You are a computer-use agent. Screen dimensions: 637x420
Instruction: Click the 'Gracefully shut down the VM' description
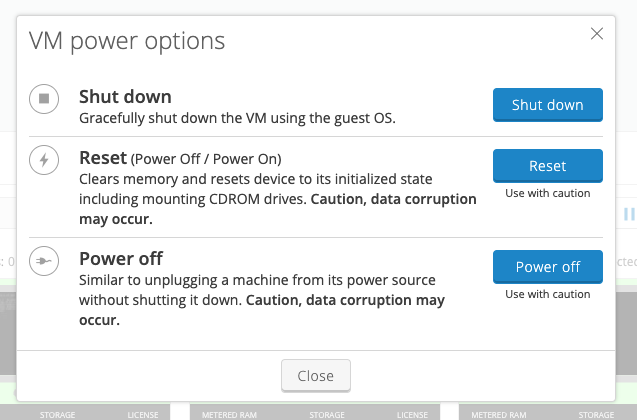pos(237,119)
